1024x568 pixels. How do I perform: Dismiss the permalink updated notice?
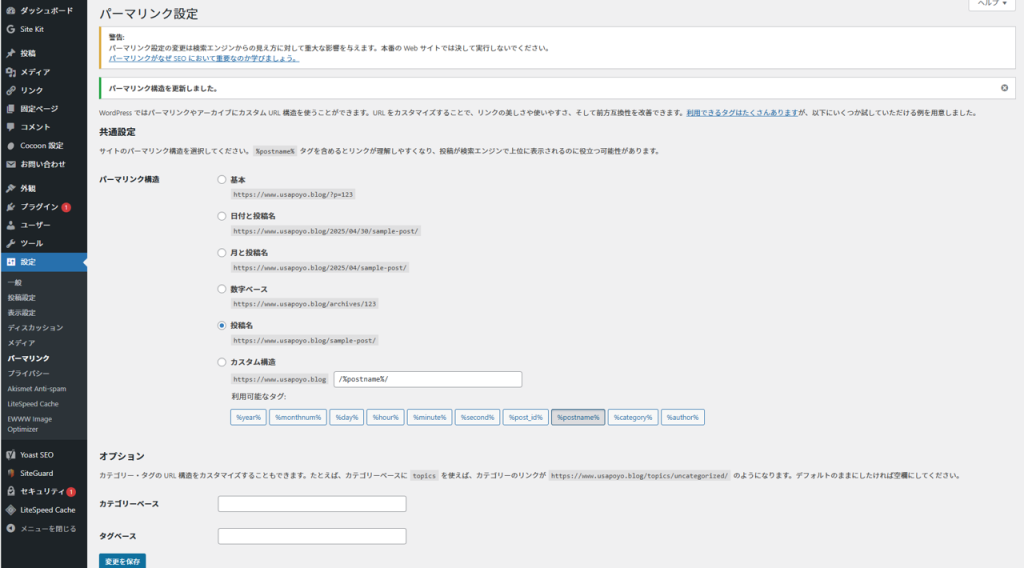(1004, 88)
